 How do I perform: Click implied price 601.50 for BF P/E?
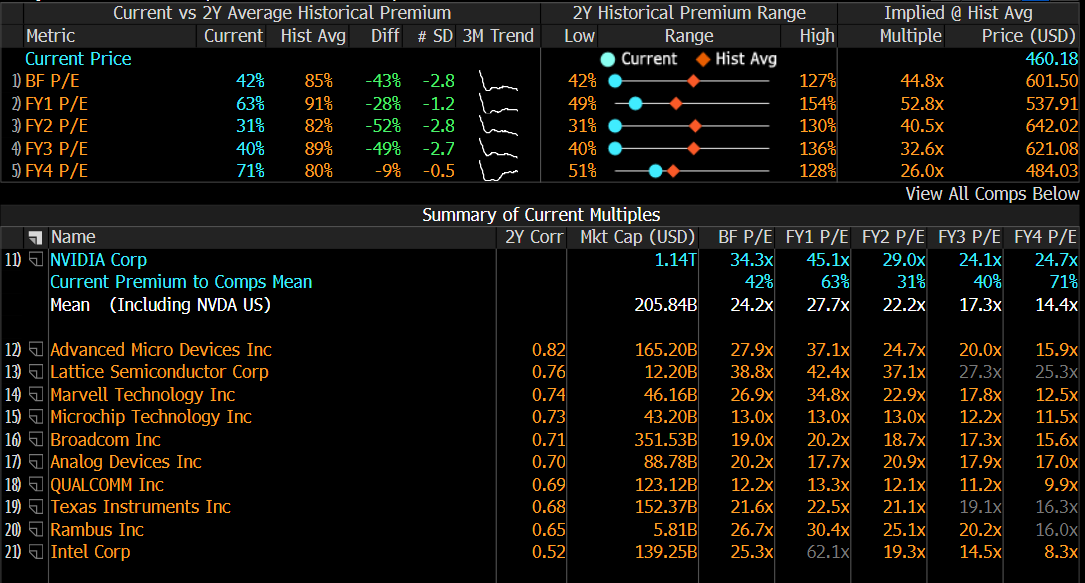1052,82
